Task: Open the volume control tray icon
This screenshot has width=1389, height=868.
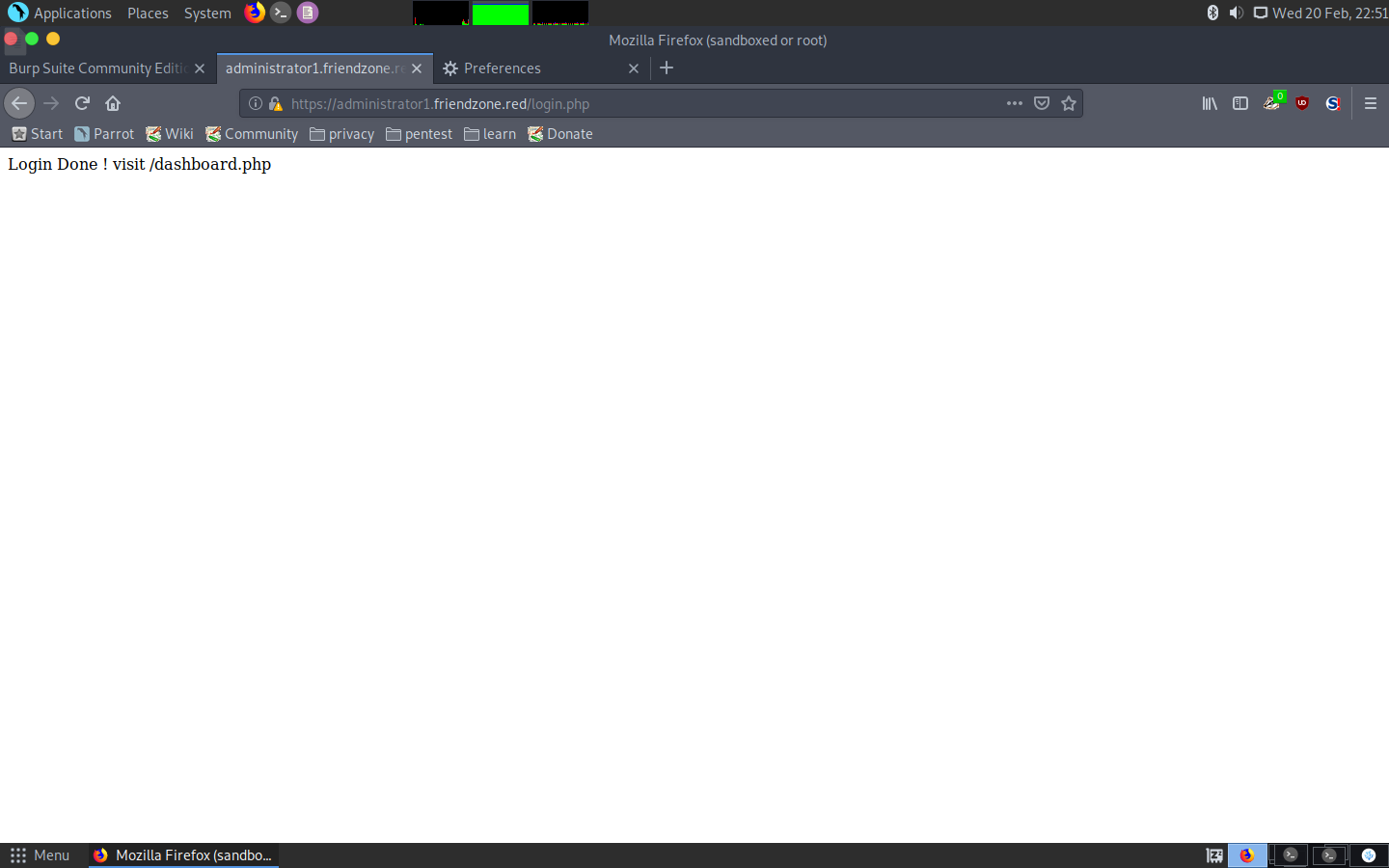Action: (1236, 13)
